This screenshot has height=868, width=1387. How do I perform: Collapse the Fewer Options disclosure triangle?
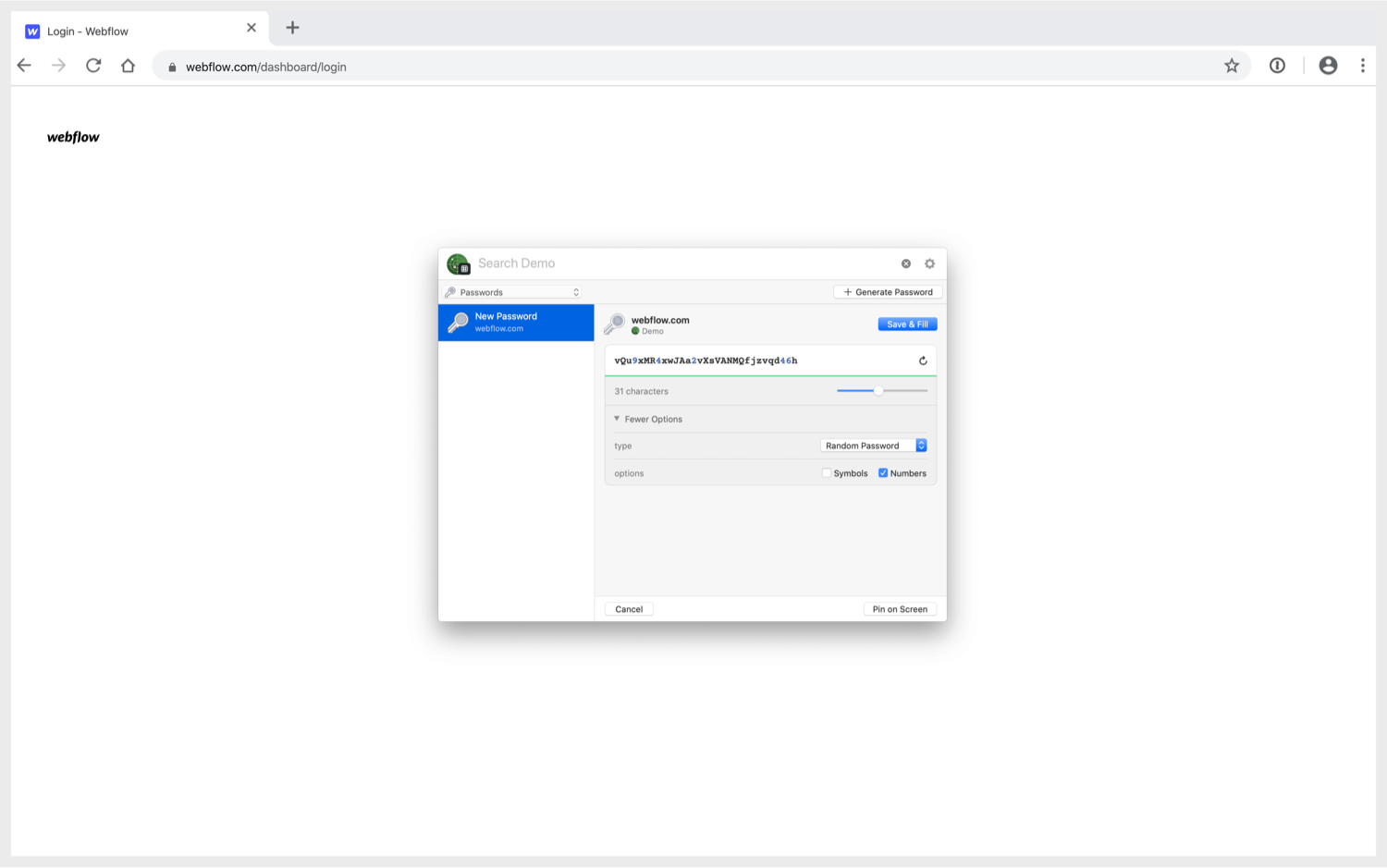(617, 419)
